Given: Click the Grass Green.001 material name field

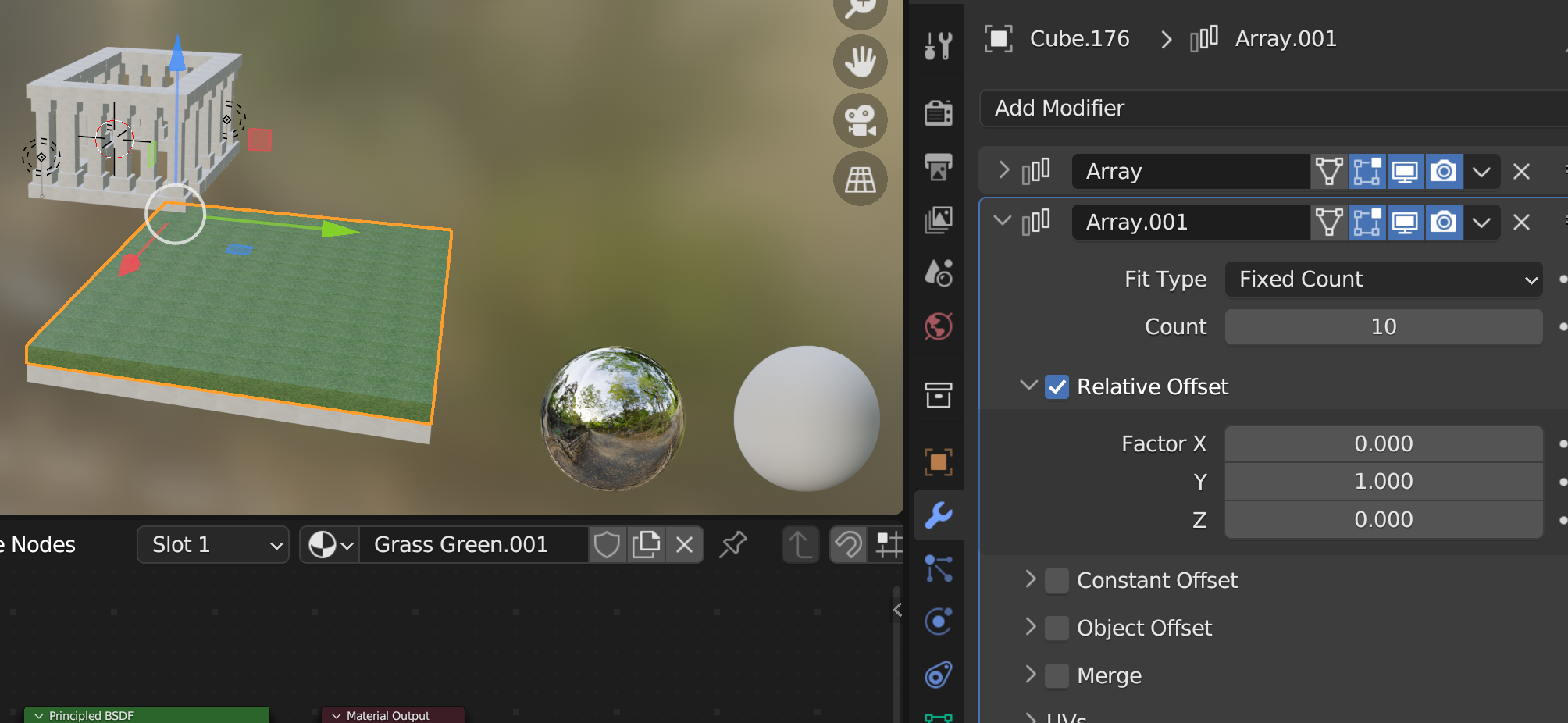Looking at the screenshot, I should [x=473, y=544].
